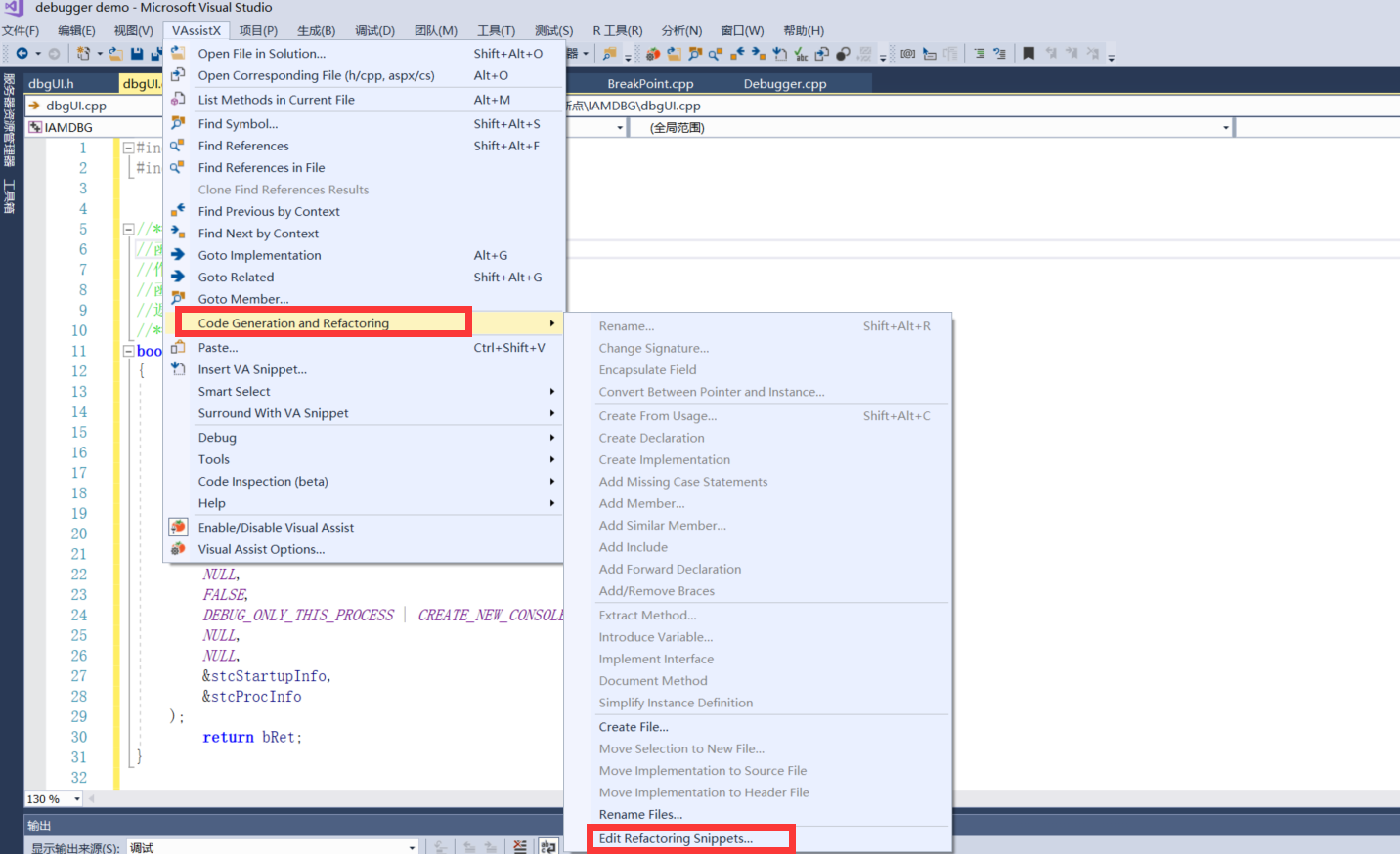This screenshot has width=1400, height=854.
Task: Click the VA navigate back blue arrow icon
Action: (x=737, y=54)
